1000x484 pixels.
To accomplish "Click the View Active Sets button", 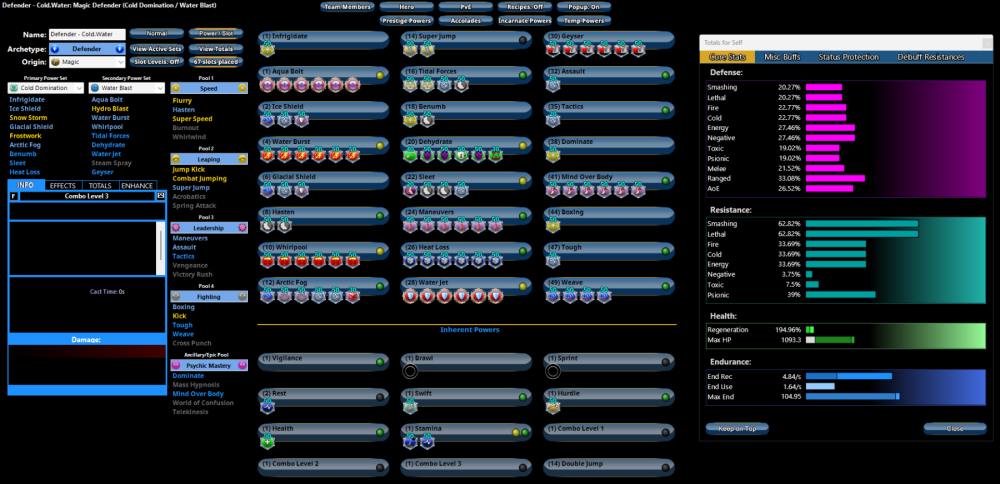I will point(157,48).
